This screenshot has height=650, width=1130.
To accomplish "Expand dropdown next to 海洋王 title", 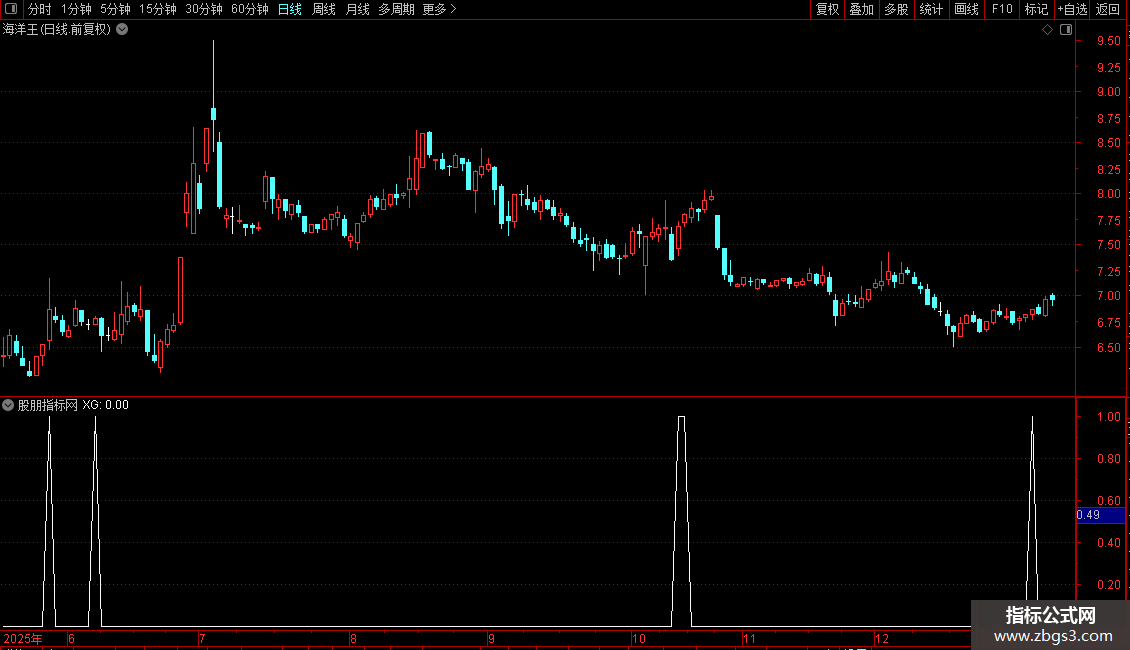I will (123, 30).
